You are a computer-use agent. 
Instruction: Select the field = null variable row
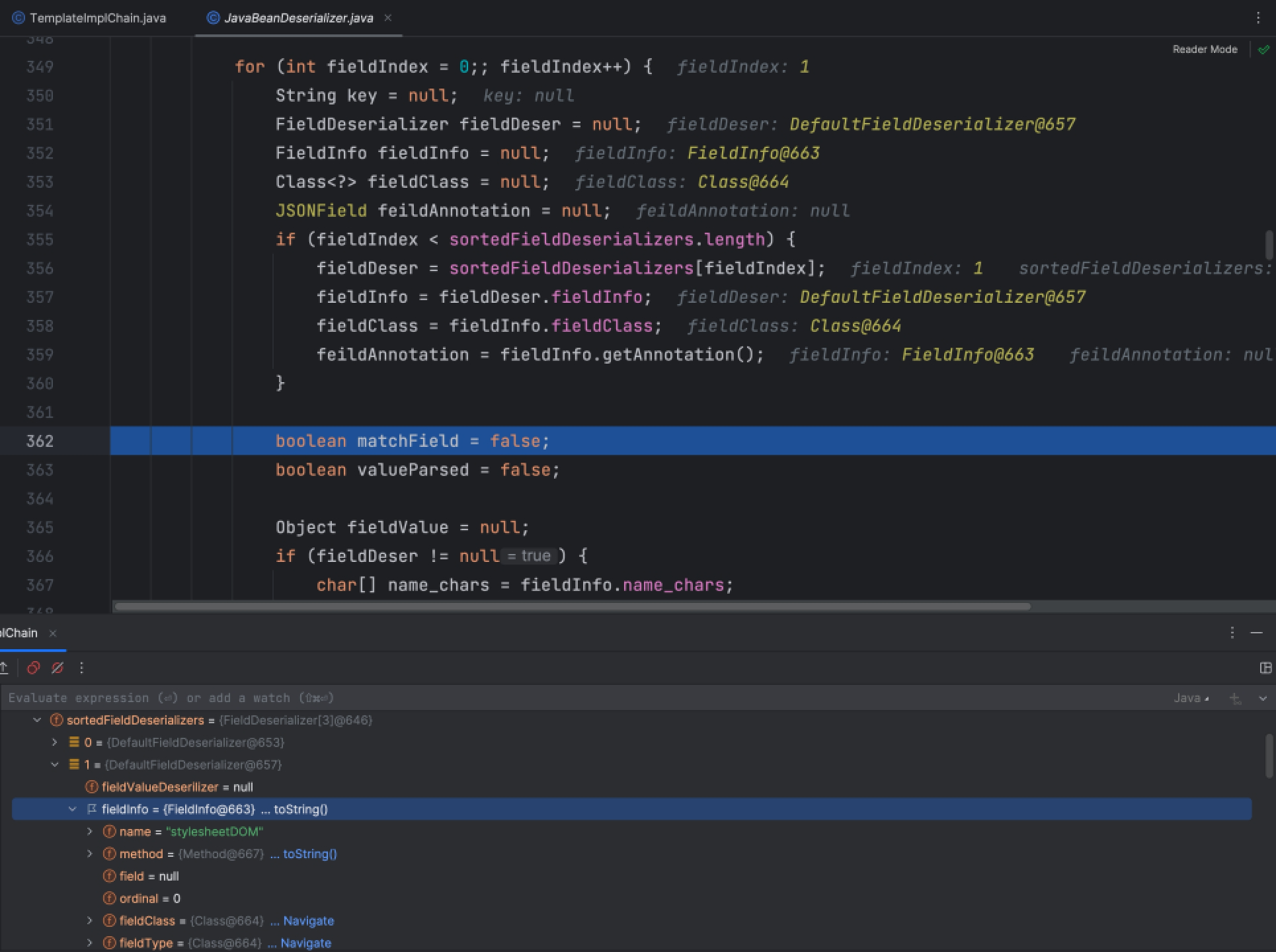click(631, 877)
